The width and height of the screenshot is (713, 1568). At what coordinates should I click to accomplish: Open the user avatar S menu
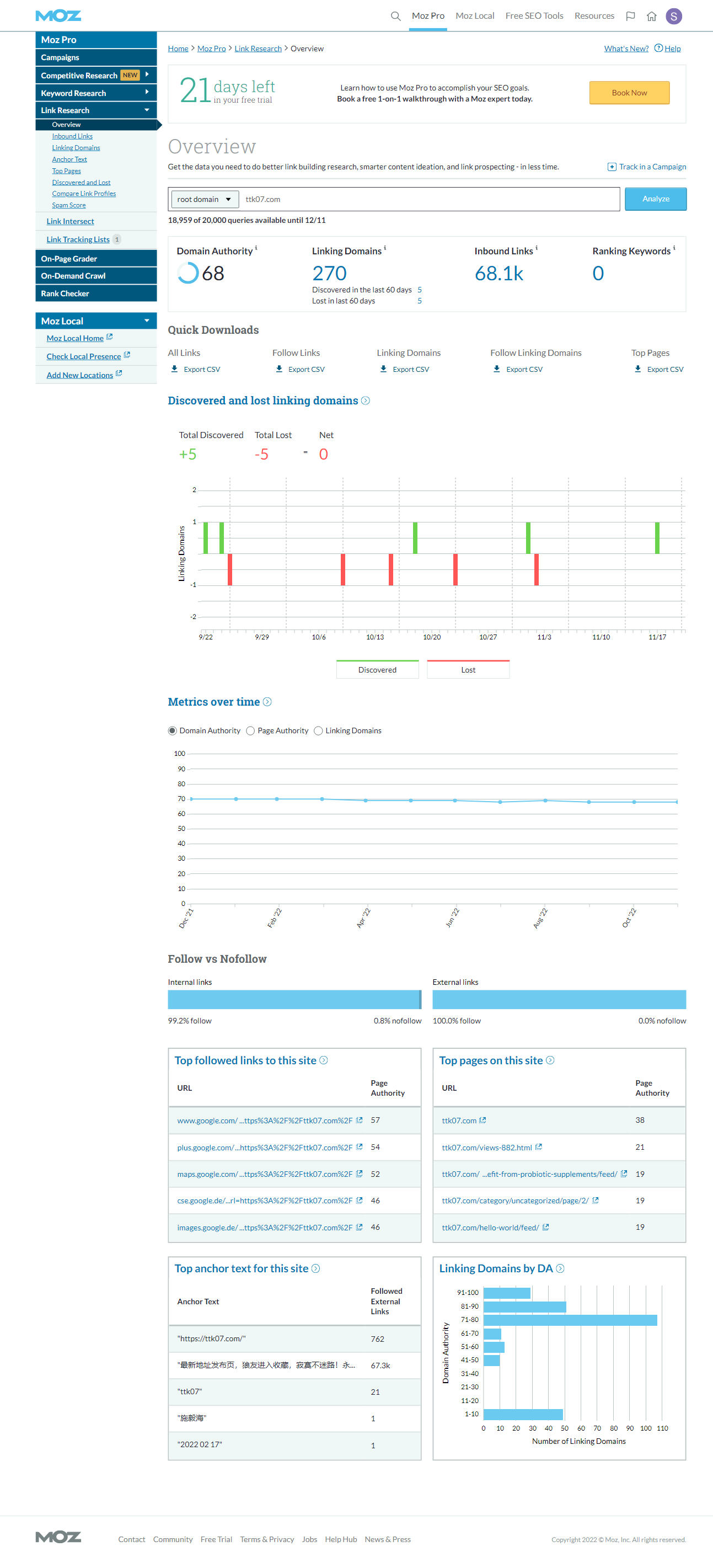[x=673, y=17]
